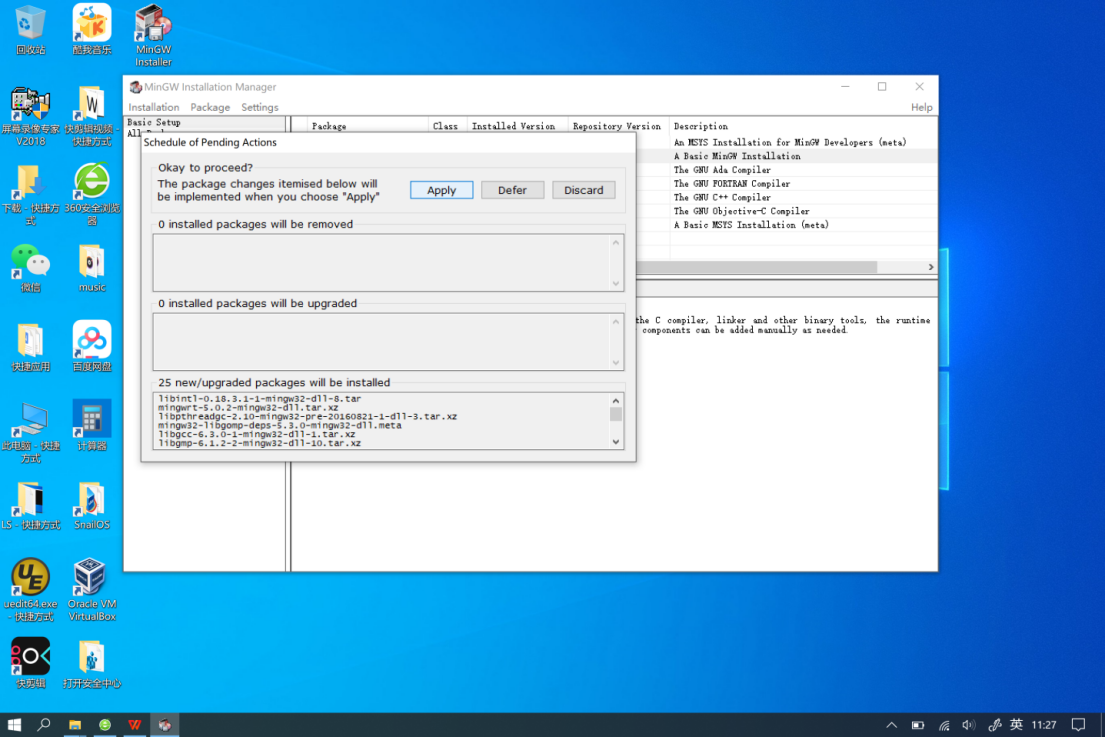This screenshot has width=1106, height=737.
Task: Click the Windows Start button
Action: (x=14, y=725)
